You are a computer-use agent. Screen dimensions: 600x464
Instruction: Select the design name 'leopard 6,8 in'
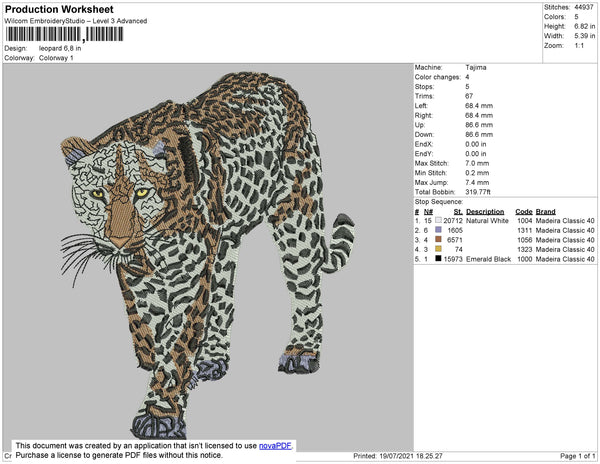click(60, 49)
